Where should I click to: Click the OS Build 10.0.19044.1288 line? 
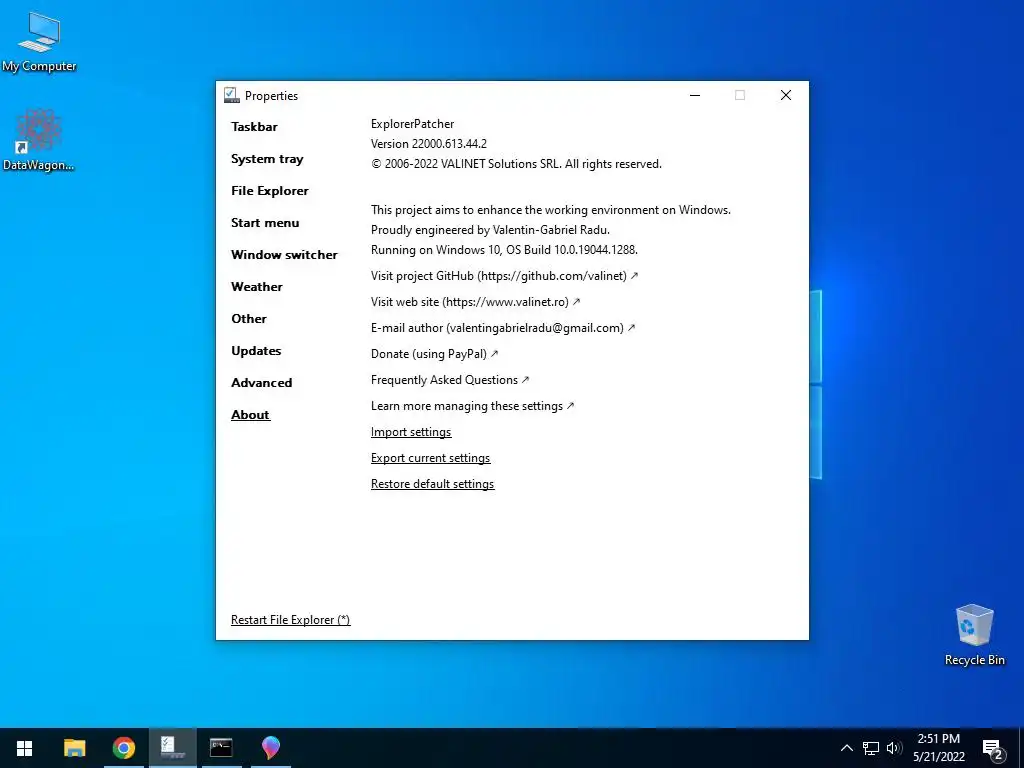(504, 249)
